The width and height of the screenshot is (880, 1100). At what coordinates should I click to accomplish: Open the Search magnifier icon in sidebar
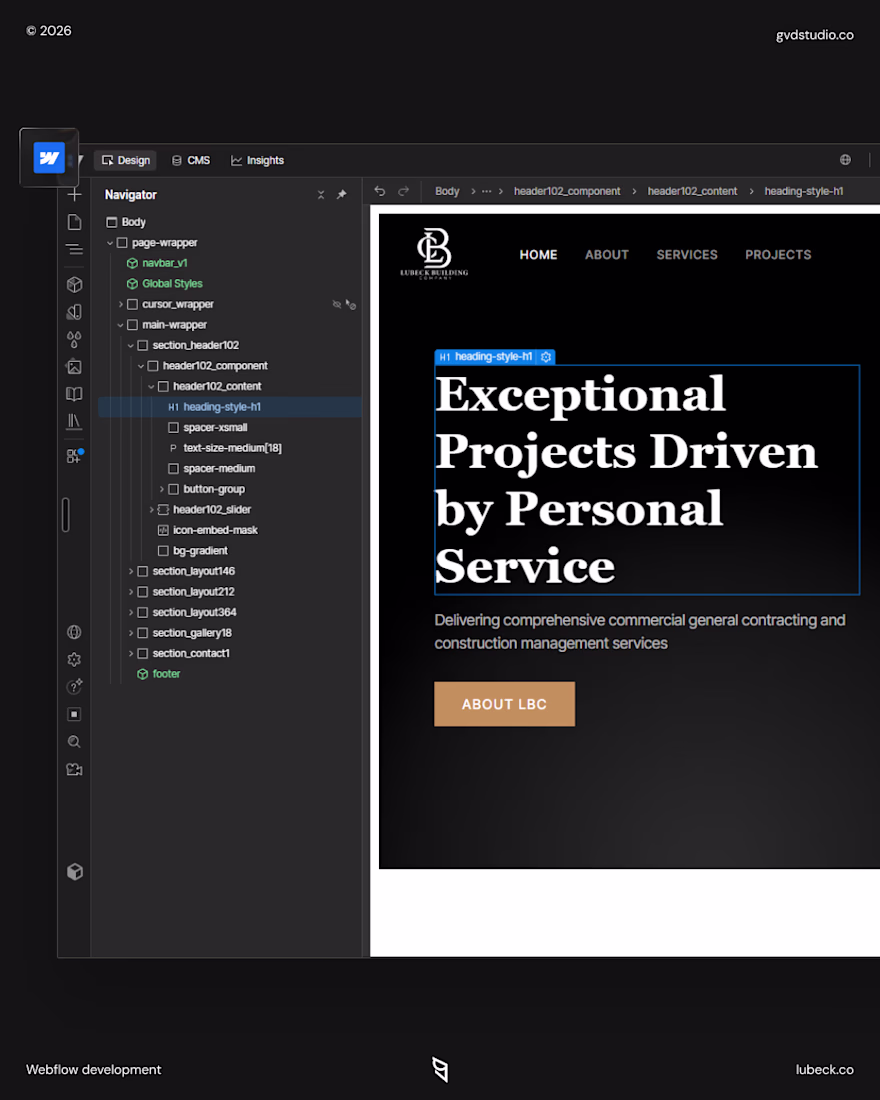click(x=74, y=742)
